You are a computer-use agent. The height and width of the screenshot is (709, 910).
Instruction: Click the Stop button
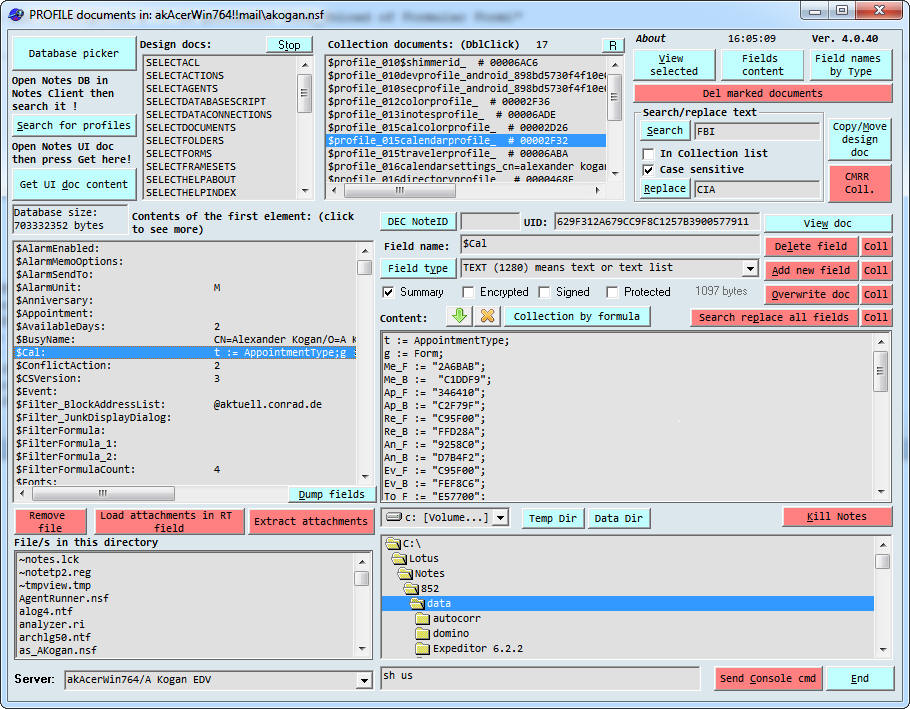click(x=289, y=45)
